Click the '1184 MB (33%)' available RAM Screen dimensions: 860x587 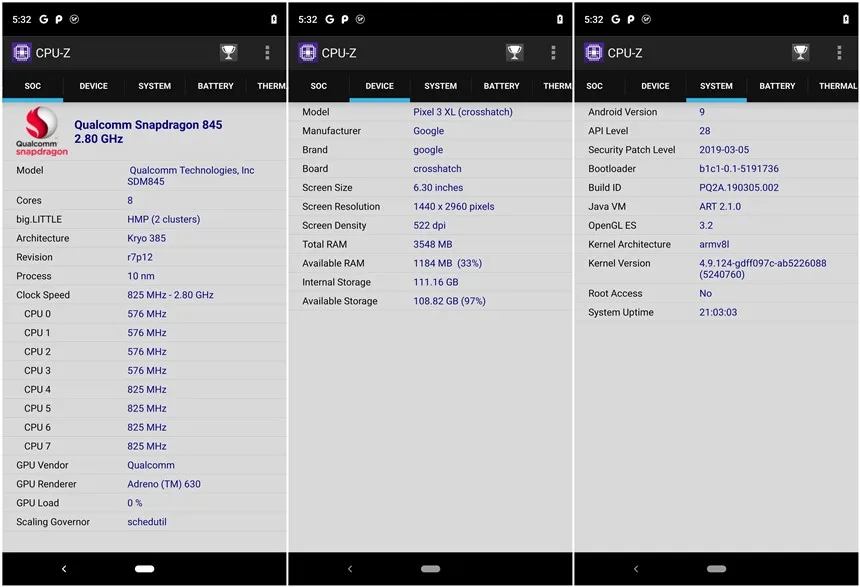coord(448,263)
